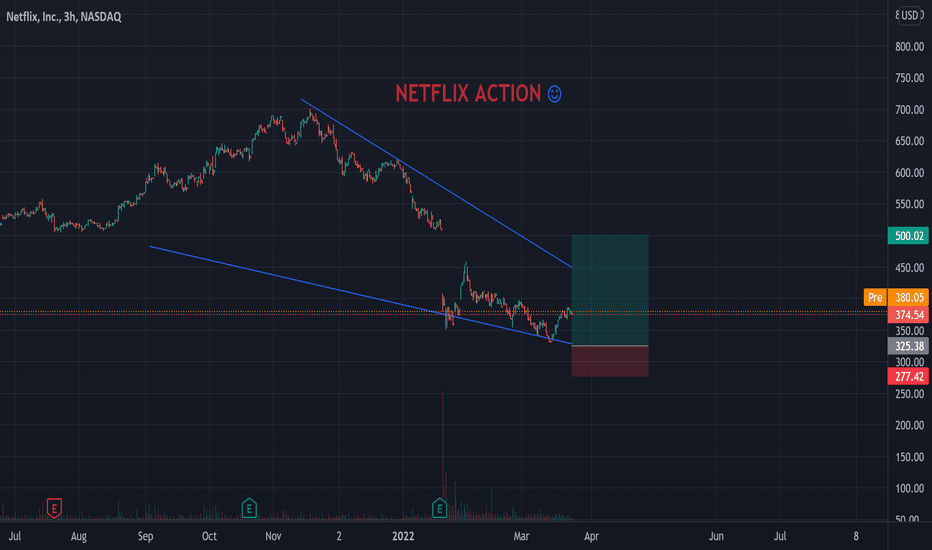Click the 250.00 price scale label
Viewport: 932px width, 550px height.
point(909,394)
